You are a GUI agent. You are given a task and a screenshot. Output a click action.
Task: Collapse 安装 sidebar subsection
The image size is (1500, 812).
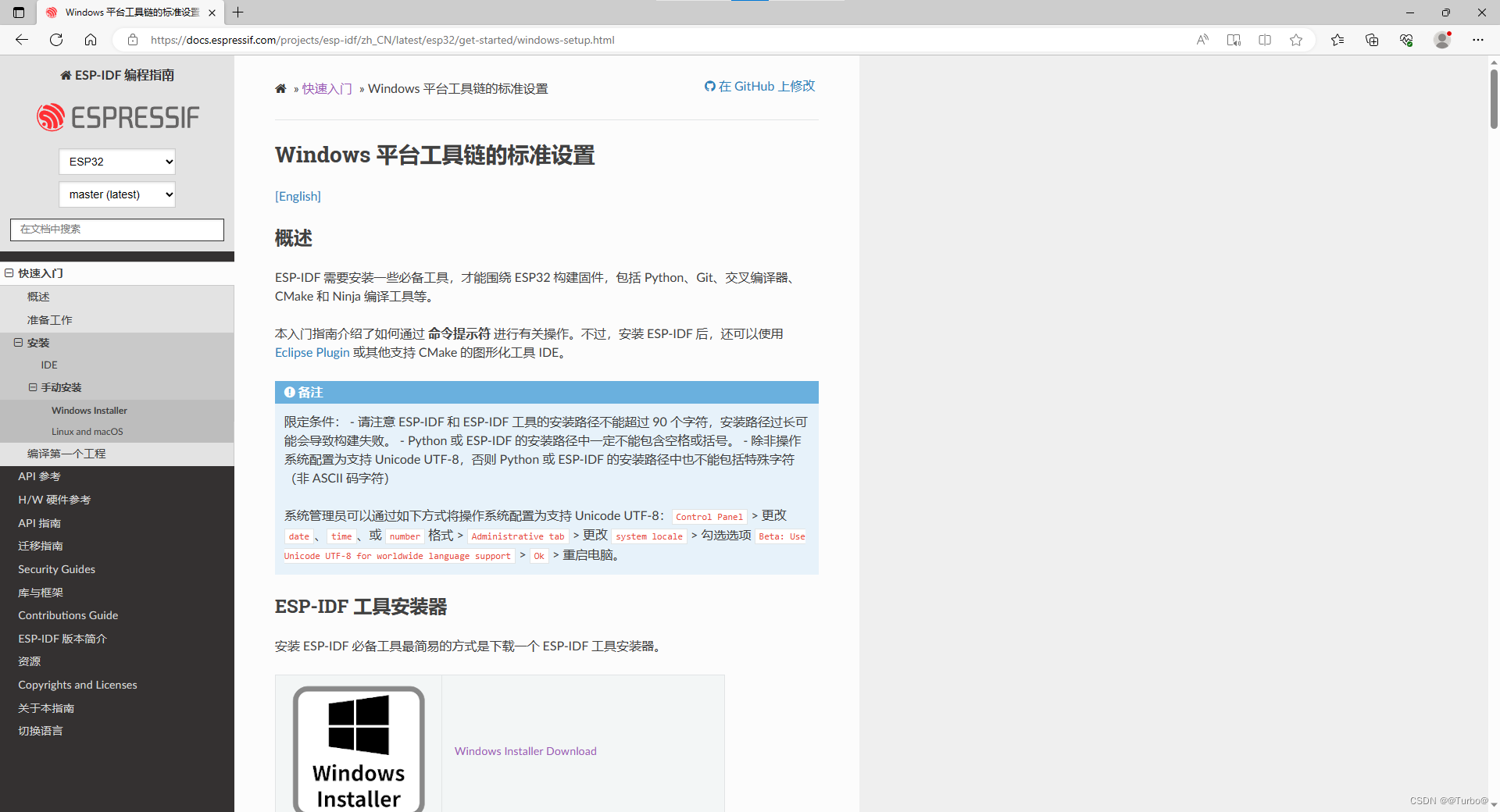(18, 343)
